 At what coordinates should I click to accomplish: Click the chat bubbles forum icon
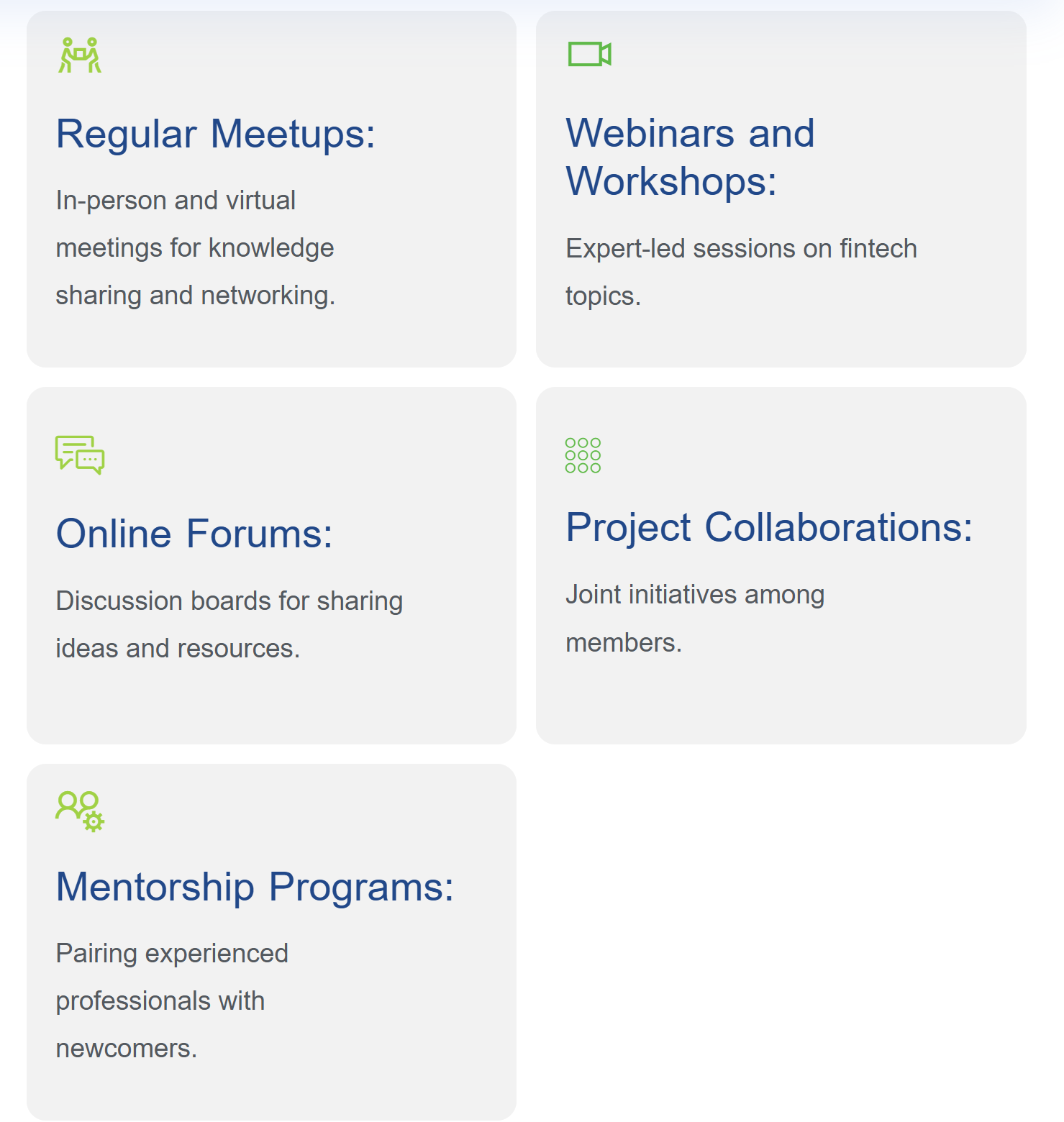[80, 455]
